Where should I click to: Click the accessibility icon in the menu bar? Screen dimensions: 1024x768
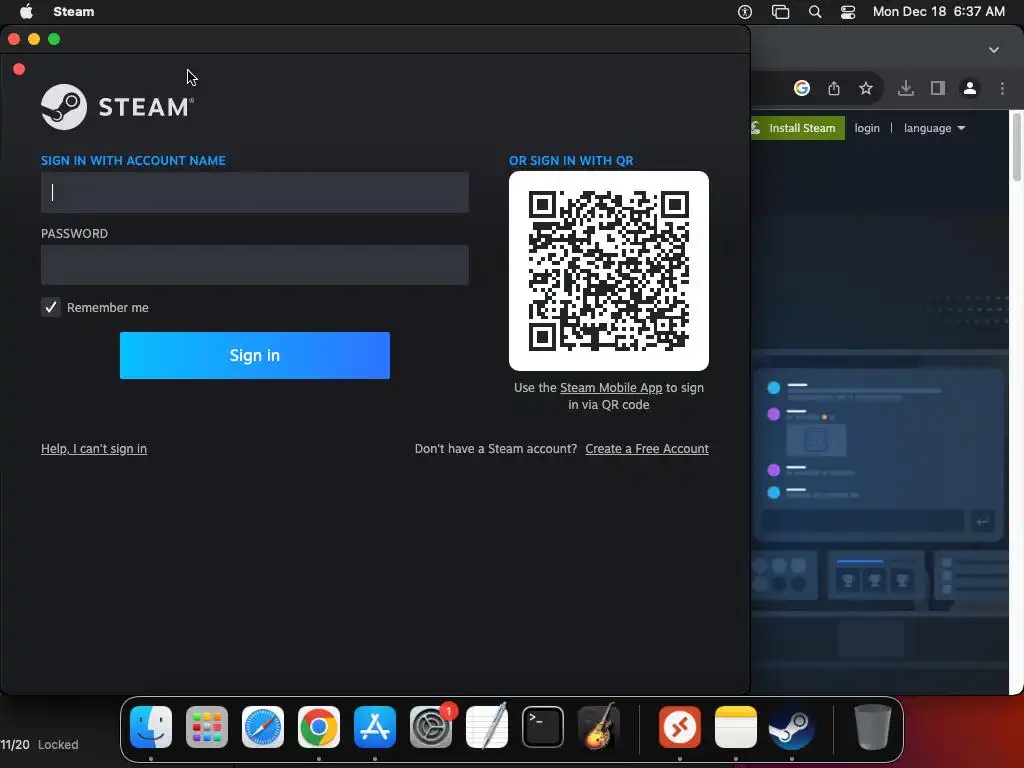(x=745, y=12)
